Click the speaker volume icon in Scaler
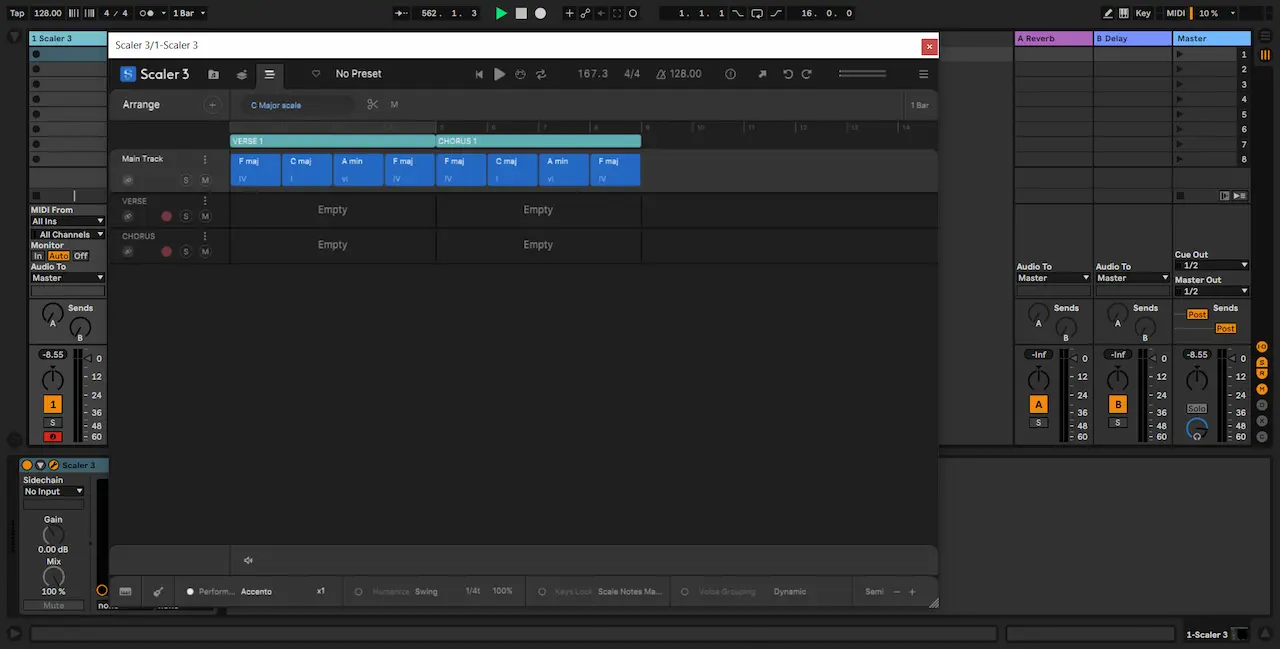Viewport: 1280px width, 649px height. click(x=248, y=560)
